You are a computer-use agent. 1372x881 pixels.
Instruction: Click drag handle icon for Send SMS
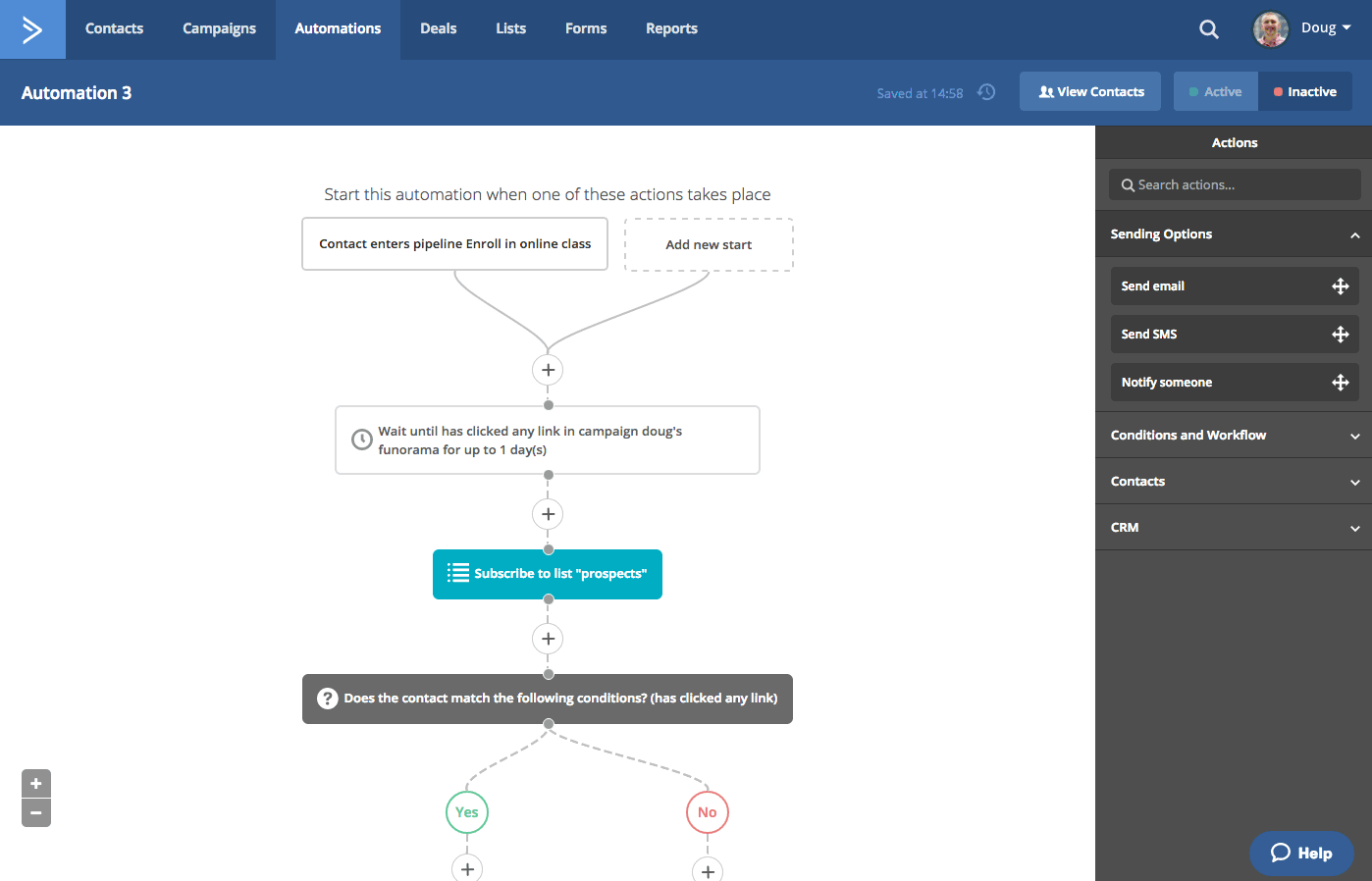pos(1340,335)
